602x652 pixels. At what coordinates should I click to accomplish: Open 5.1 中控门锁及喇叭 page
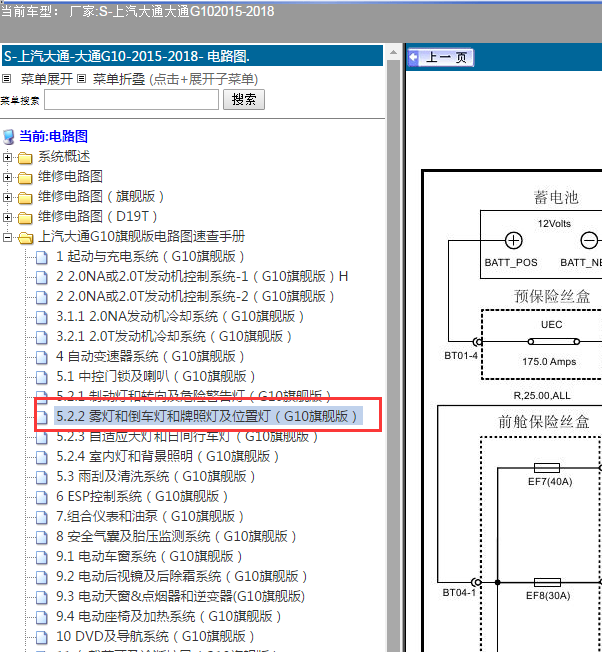pos(155,376)
